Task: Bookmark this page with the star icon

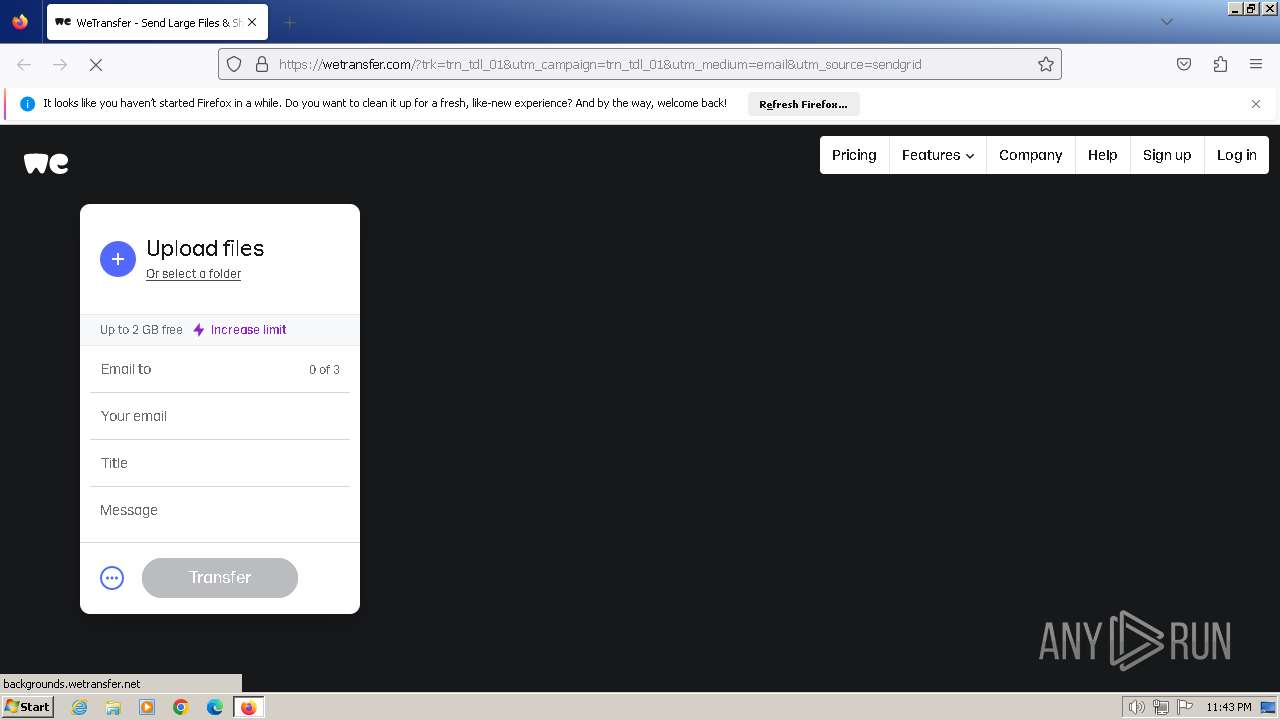Action: point(1046,64)
